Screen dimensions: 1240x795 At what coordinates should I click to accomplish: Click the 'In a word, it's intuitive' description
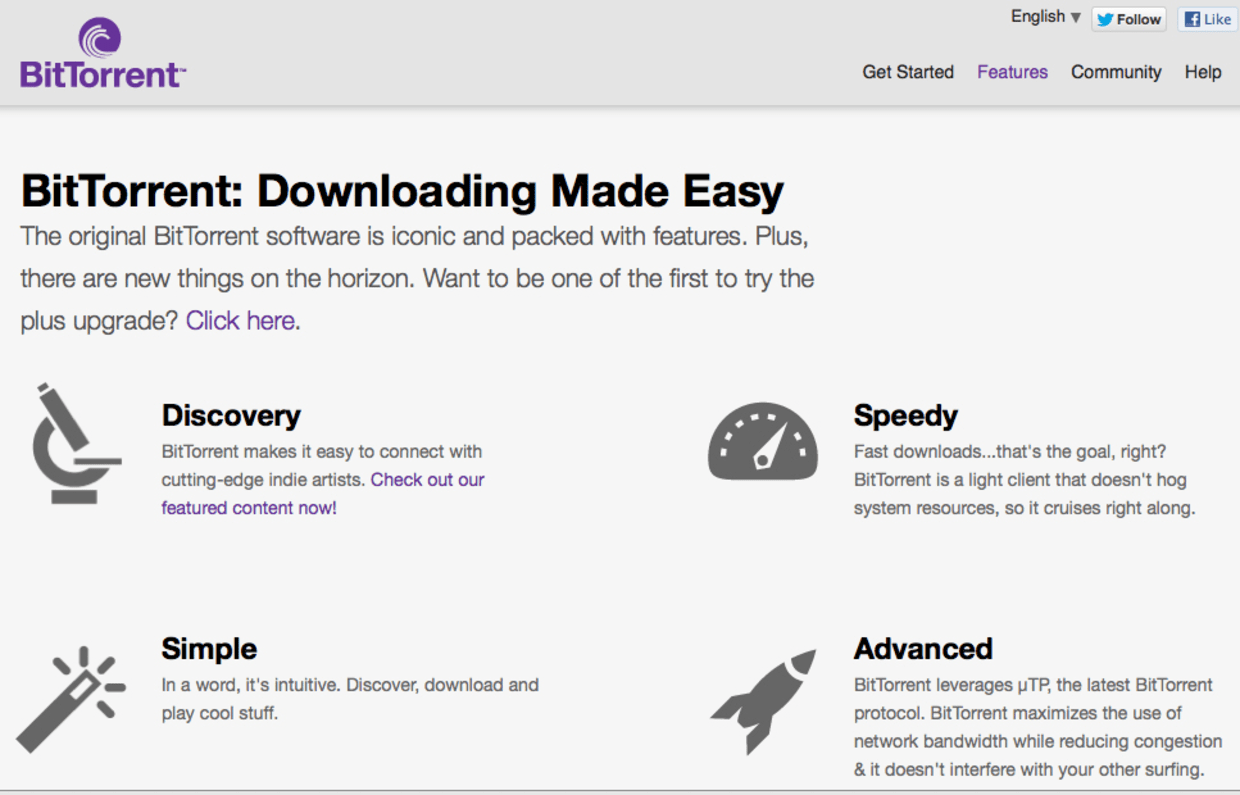tap(350, 699)
